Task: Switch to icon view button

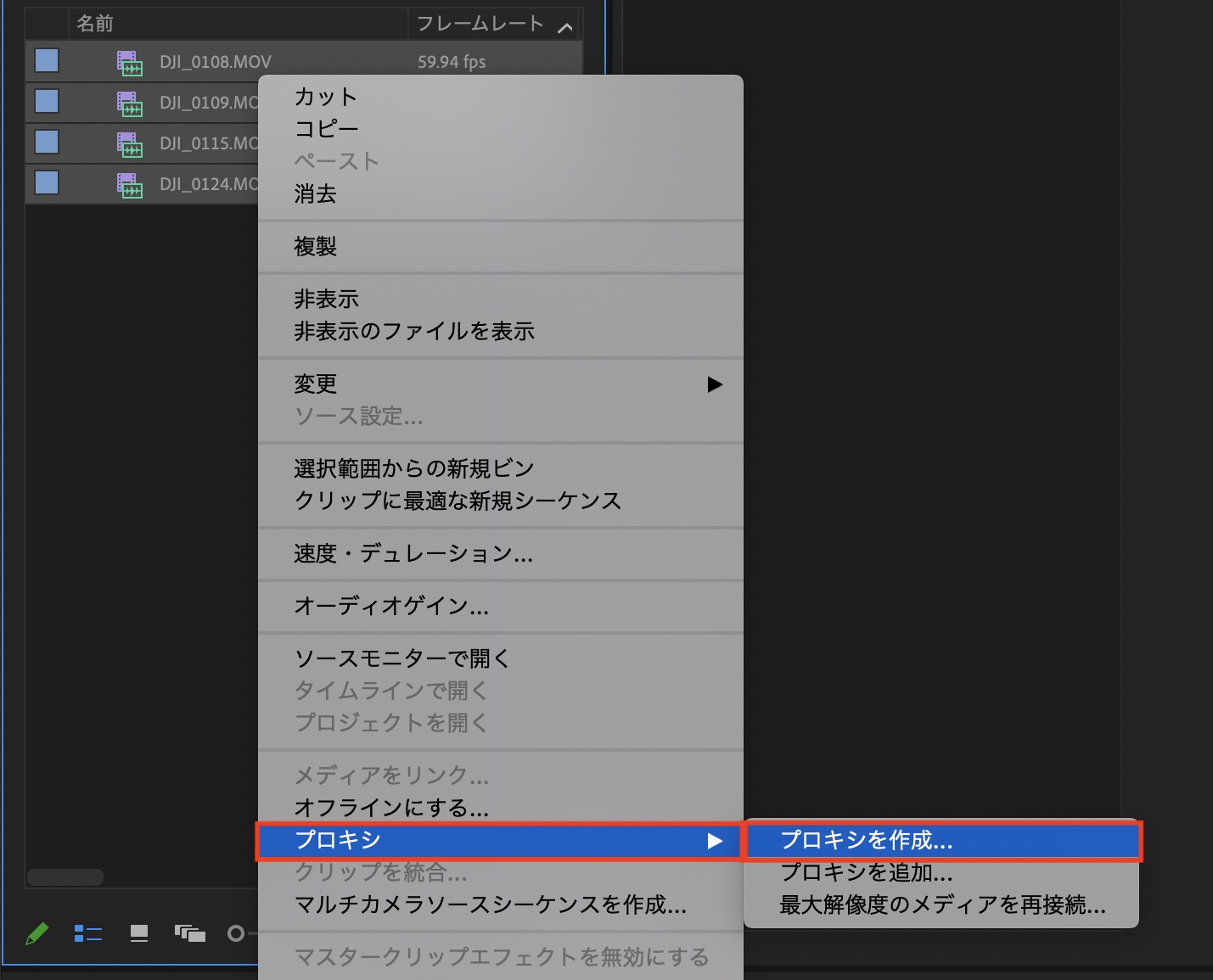Action: pyautogui.click(x=139, y=934)
